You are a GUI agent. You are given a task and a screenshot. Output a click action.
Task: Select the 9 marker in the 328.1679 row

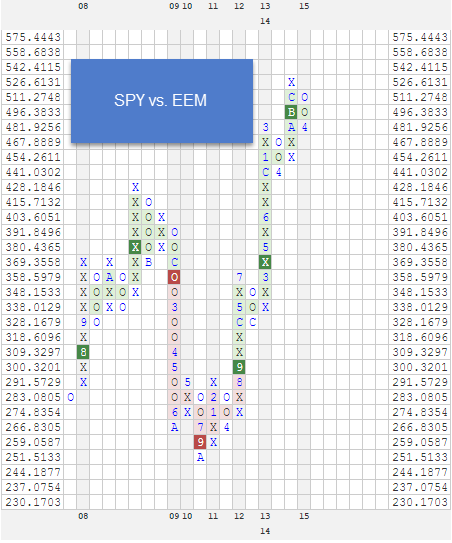coord(83,322)
